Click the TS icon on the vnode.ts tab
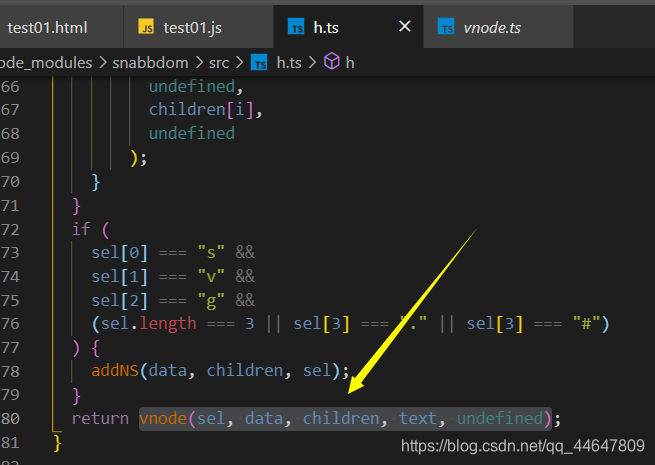Viewport: 655px width, 465px height. 446,28
